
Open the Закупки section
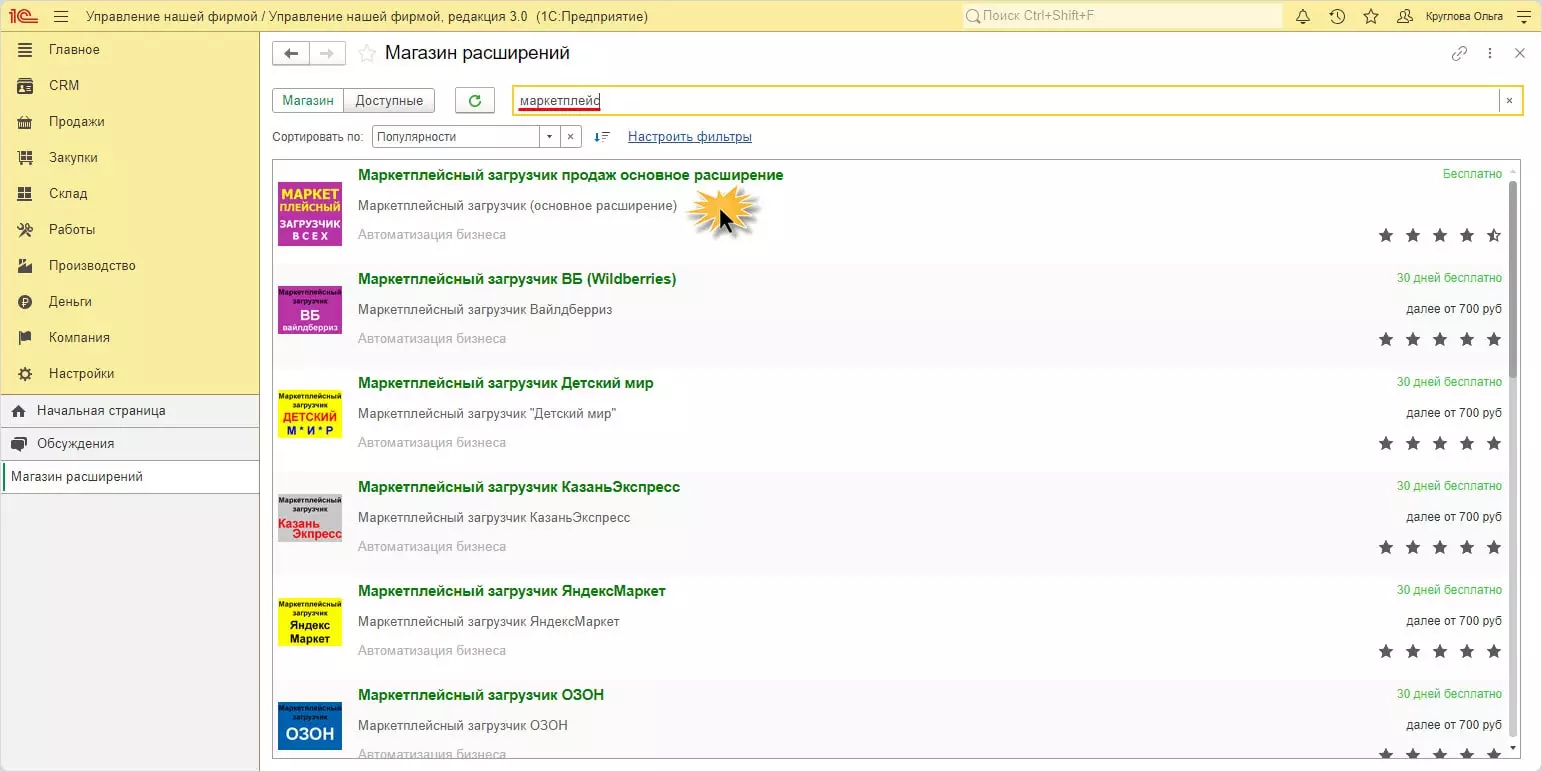click(x=129, y=158)
